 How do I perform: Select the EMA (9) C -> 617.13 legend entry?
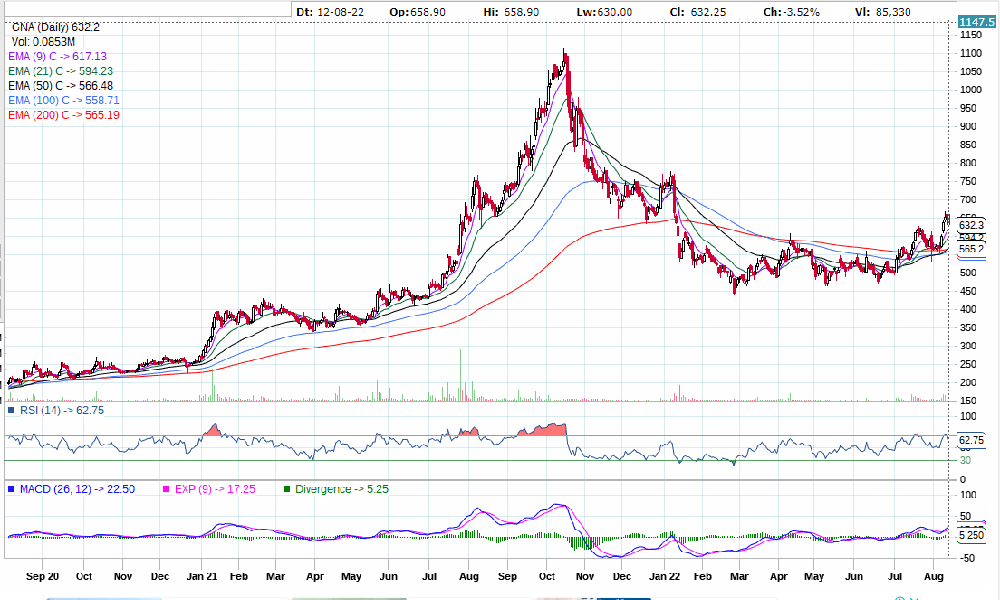[x=57, y=57]
